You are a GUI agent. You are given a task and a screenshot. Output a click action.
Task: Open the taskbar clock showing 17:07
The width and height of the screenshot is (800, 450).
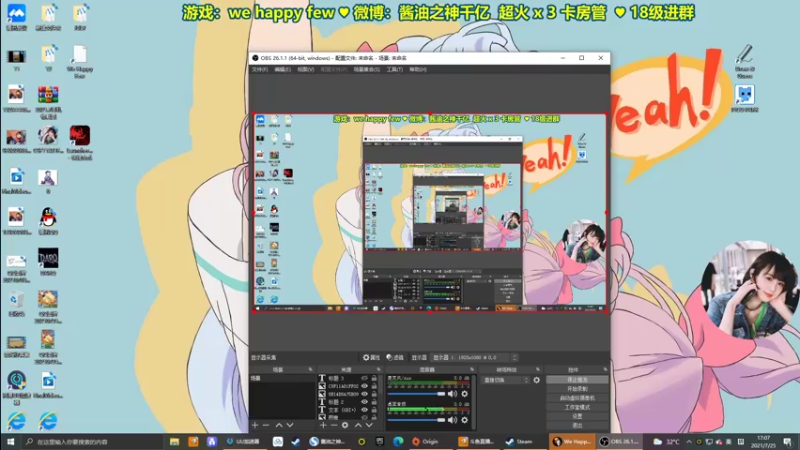(x=763, y=441)
